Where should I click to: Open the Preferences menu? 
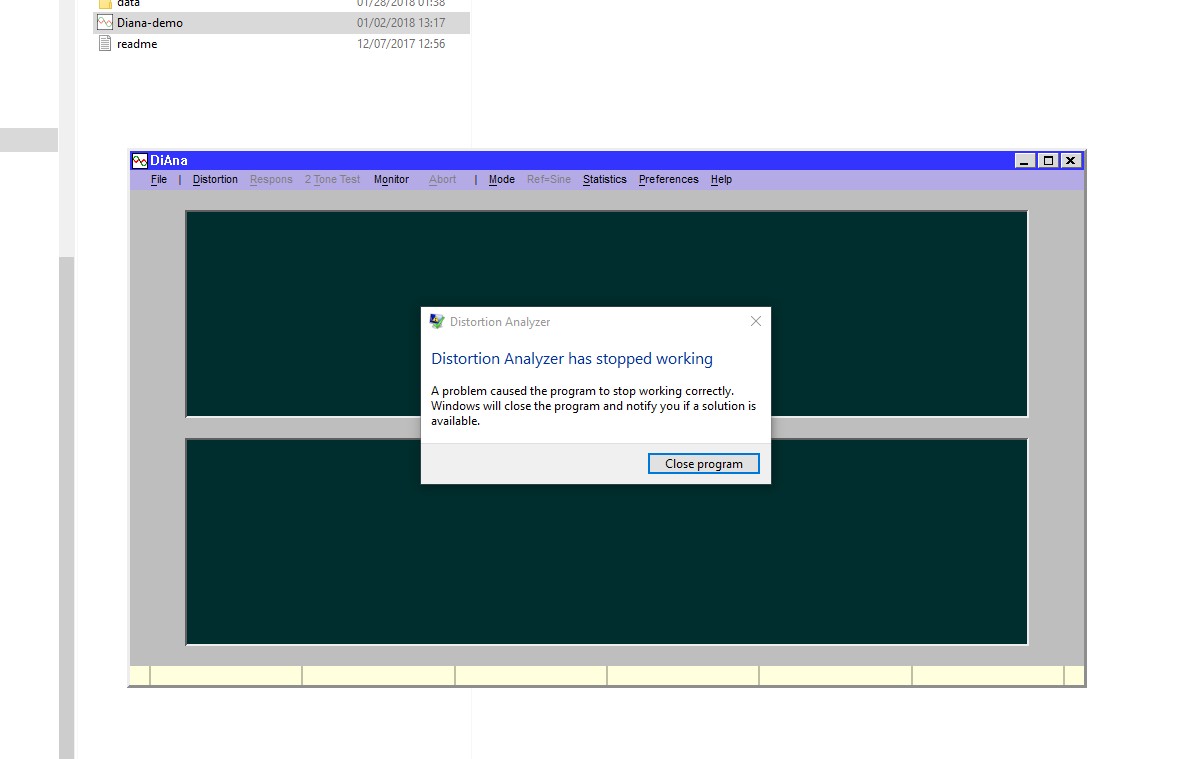pyautogui.click(x=669, y=179)
